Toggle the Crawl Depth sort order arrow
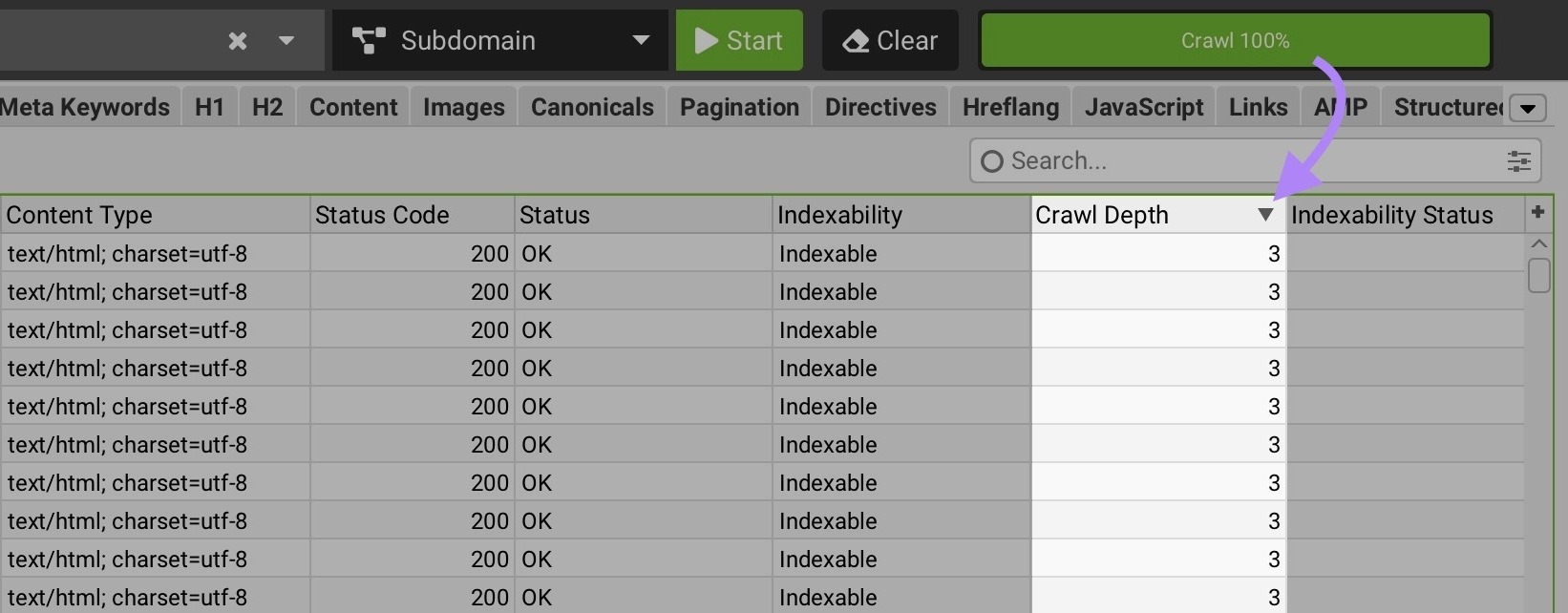Screen dimensions: 1568x613 1264,215
